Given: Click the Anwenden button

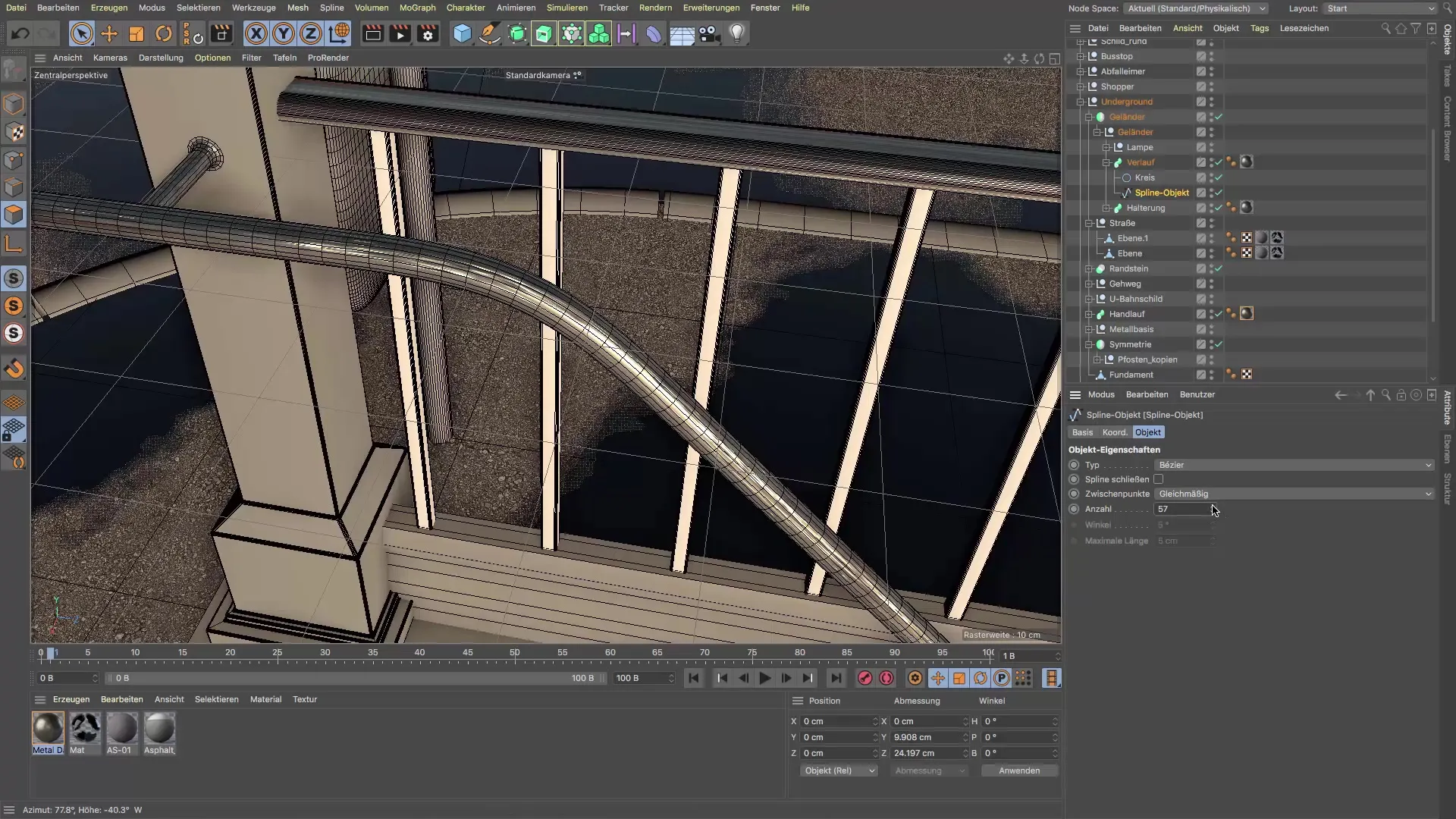Looking at the screenshot, I should click(x=1019, y=770).
